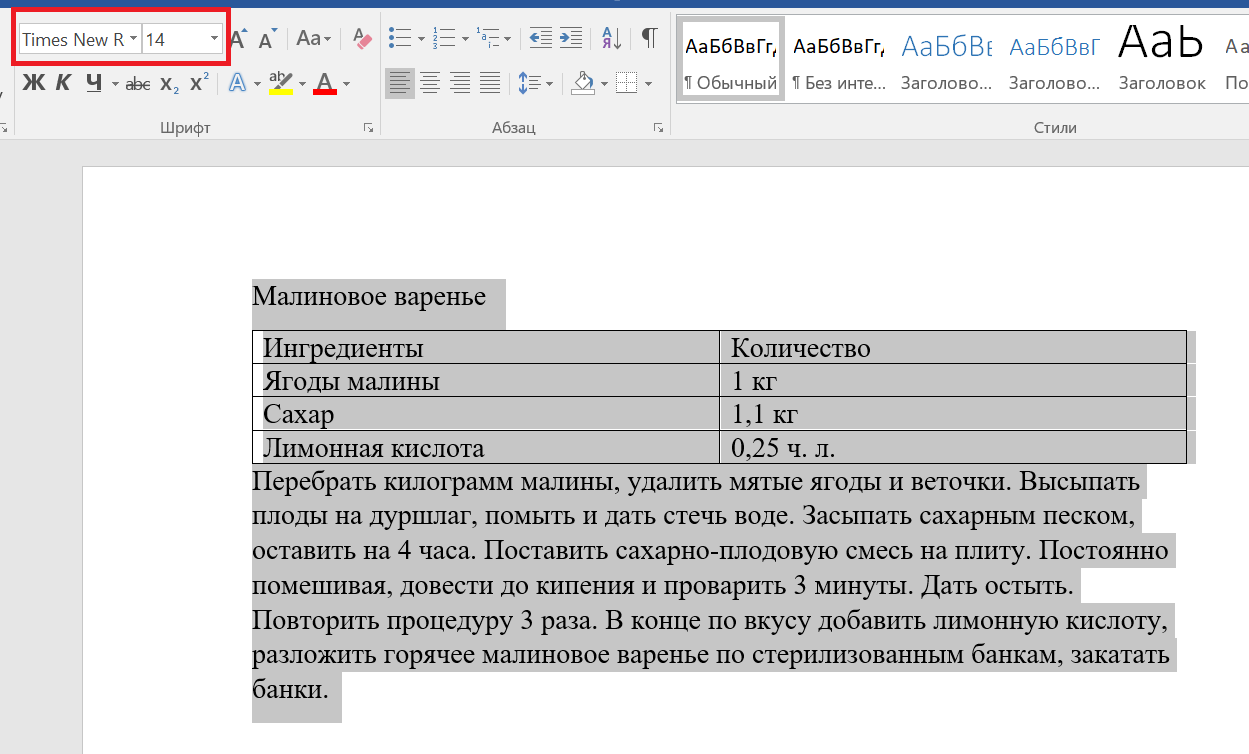
Task: Click the 1 кг table cell
Action: tap(953, 381)
